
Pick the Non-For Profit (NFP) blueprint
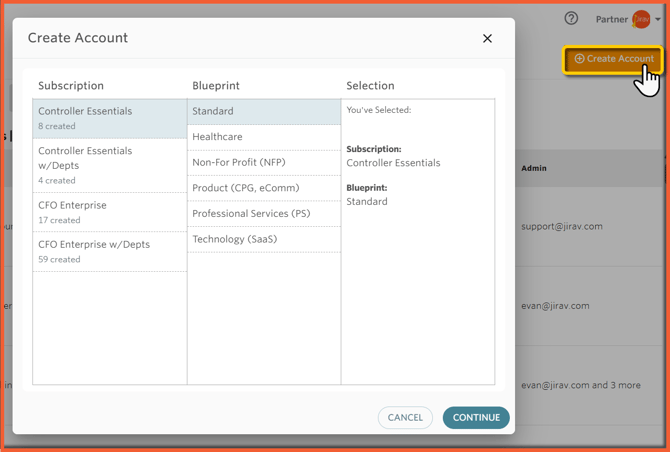(264, 162)
